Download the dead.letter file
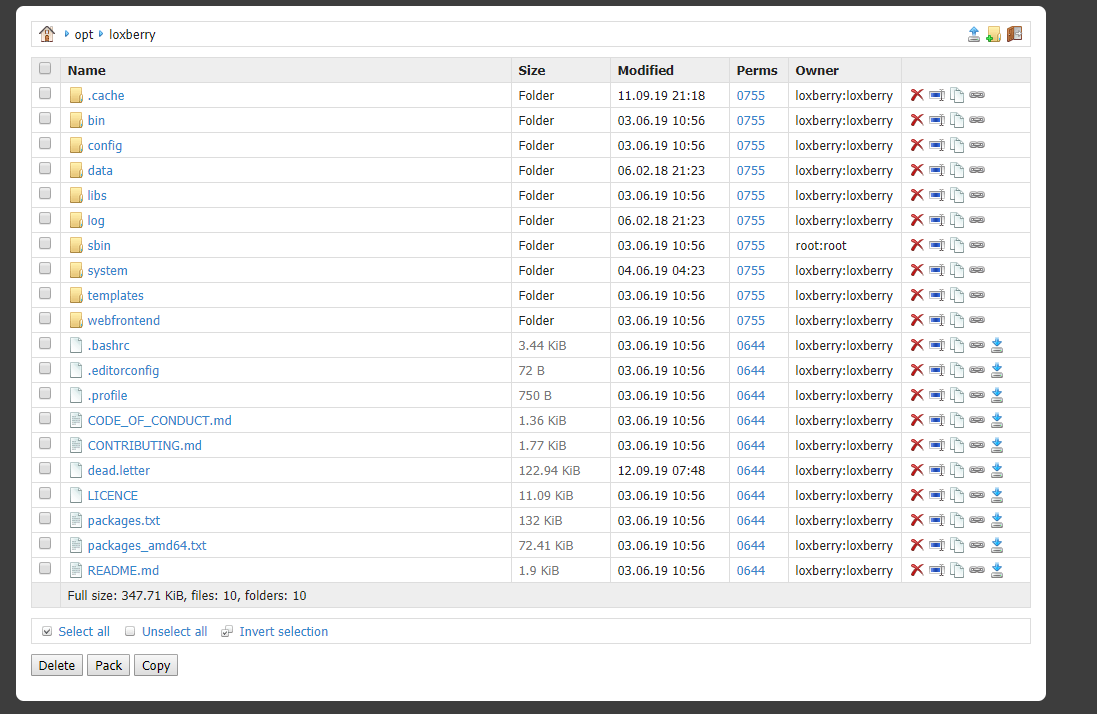The width and height of the screenshot is (1097, 714). point(996,470)
